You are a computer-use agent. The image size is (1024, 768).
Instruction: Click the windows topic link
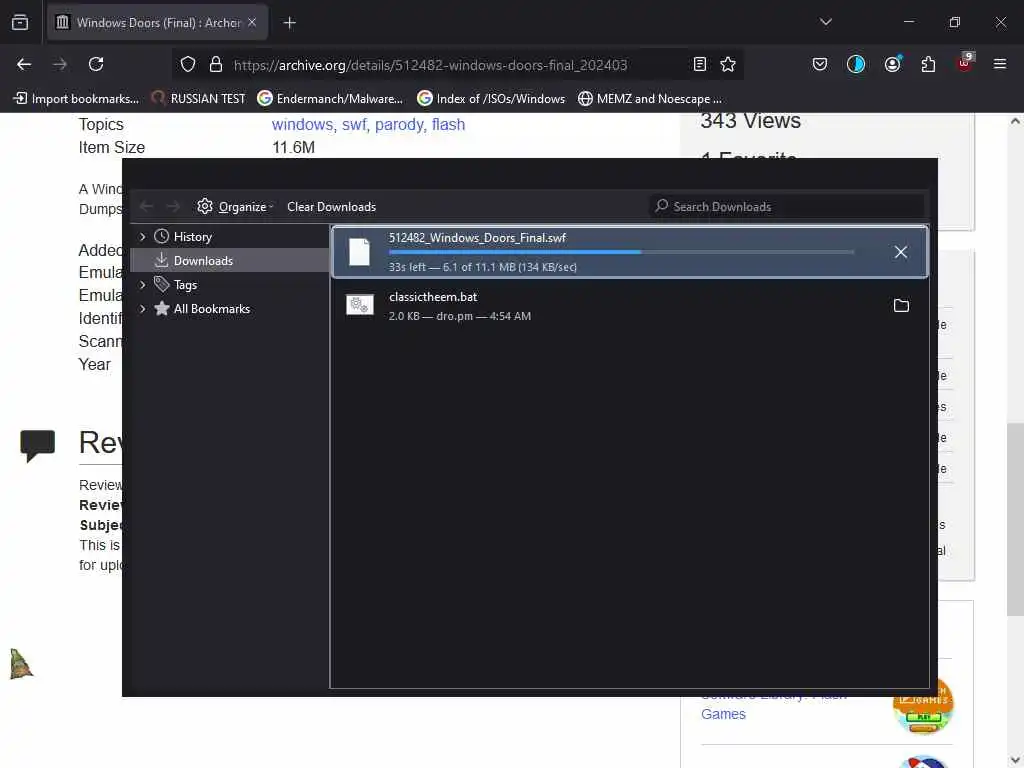click(x=302, y=124)
